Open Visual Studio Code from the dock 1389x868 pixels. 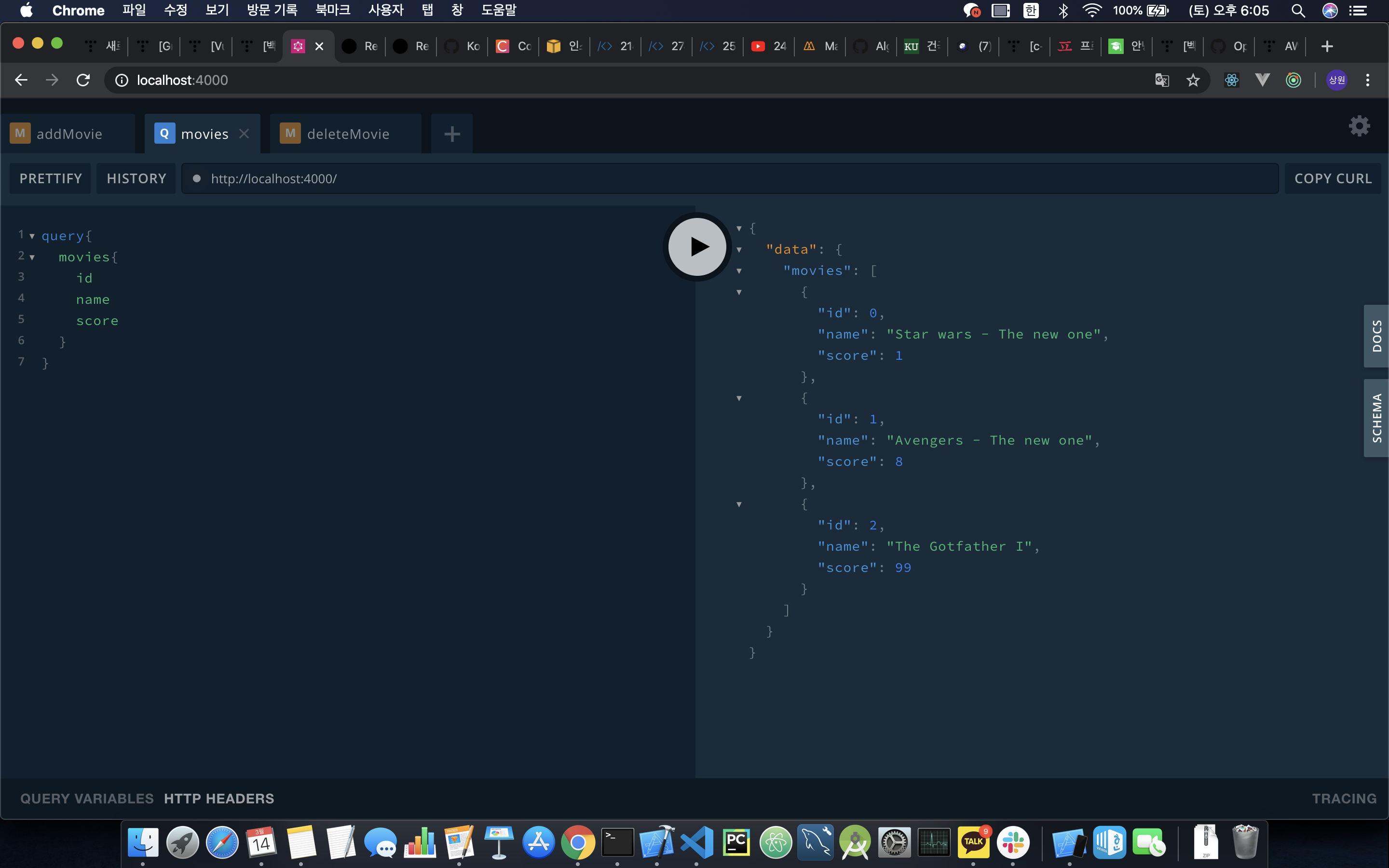(x=696, y=842)
